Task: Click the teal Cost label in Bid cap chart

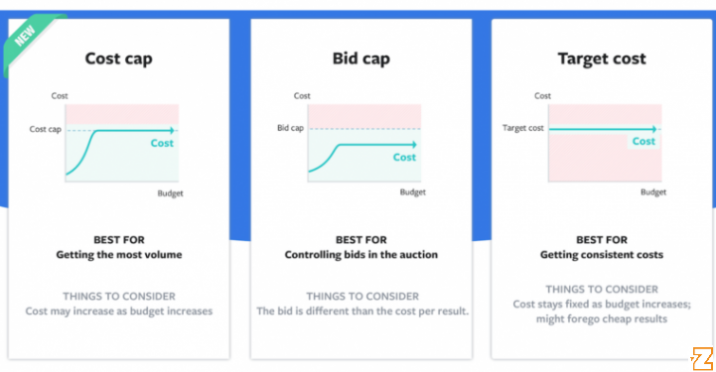Action: point(405,157)
